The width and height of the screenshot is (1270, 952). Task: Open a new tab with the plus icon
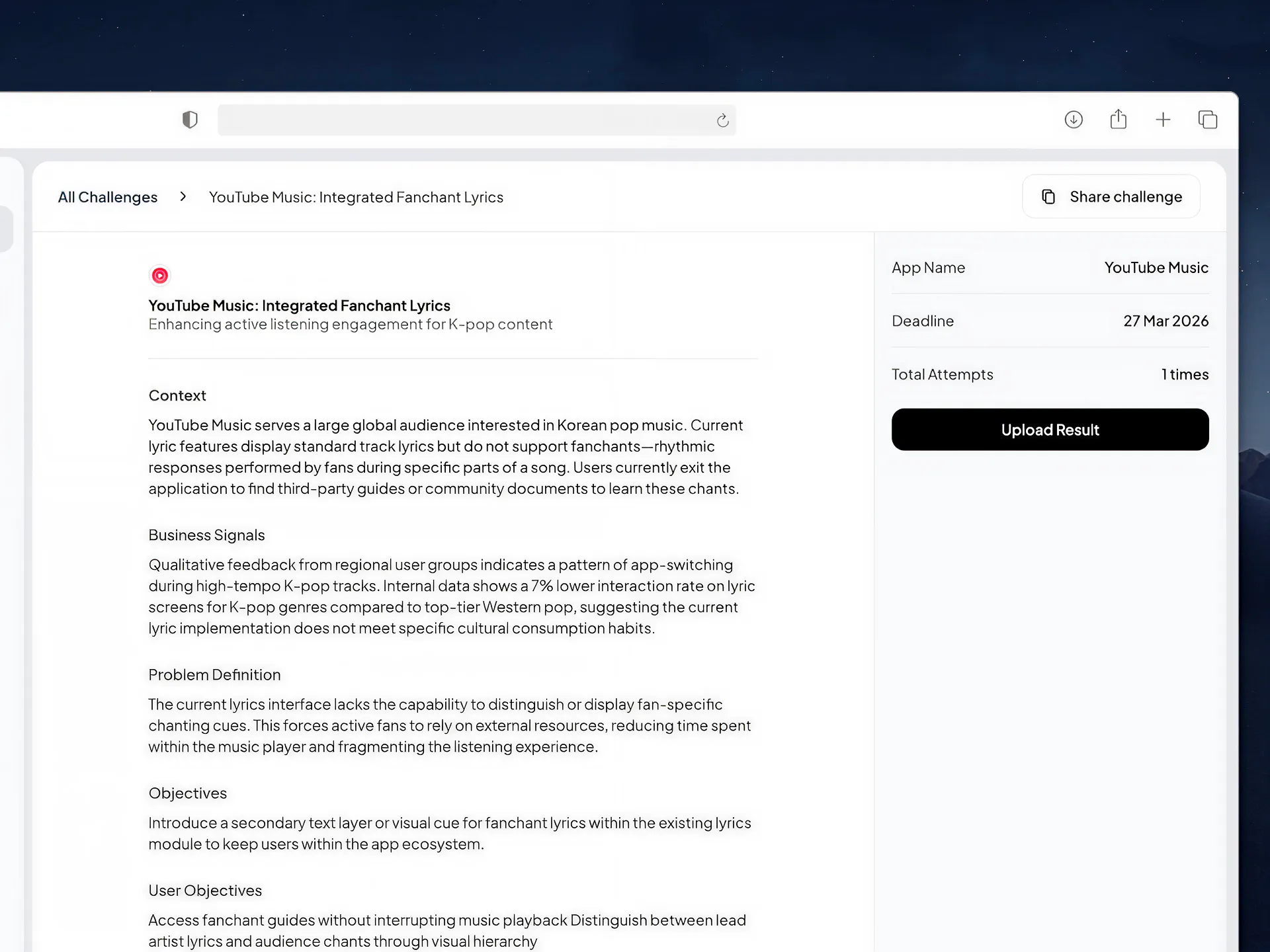point(1163,120)
